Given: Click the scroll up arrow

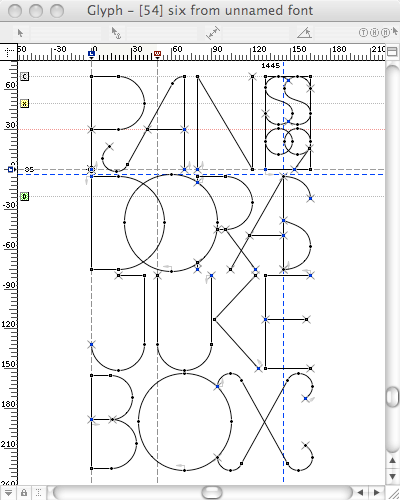Looking at the screenshot, I should 393,461.
